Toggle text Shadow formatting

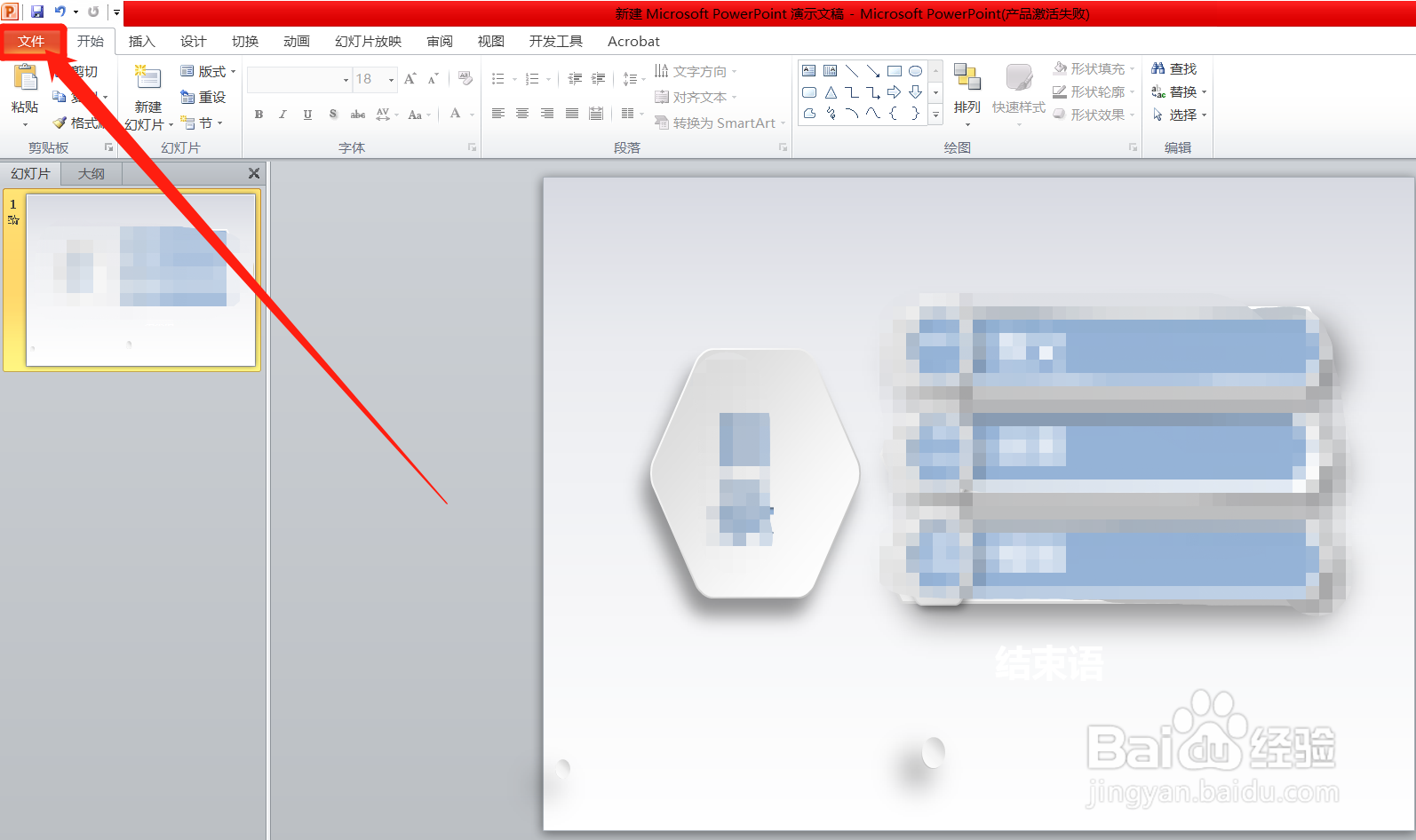[332, 115]
